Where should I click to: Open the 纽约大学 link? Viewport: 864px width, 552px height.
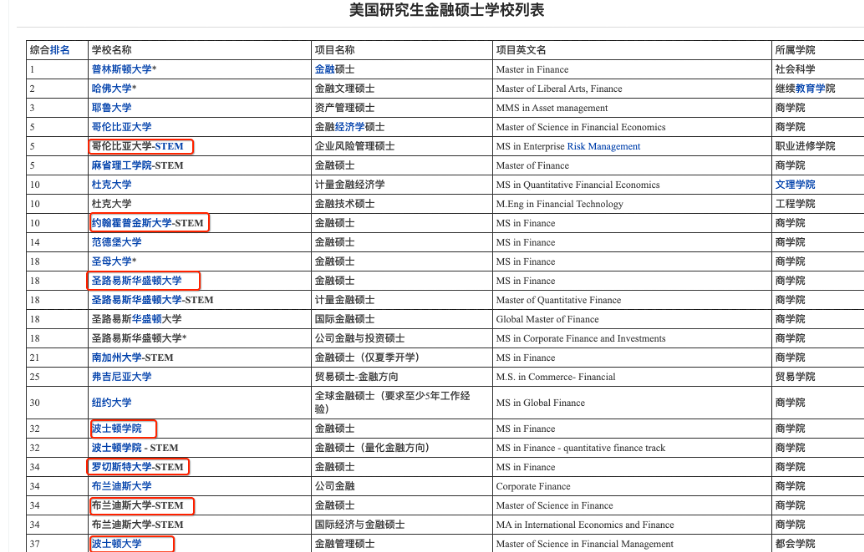[x=112, y=403]
